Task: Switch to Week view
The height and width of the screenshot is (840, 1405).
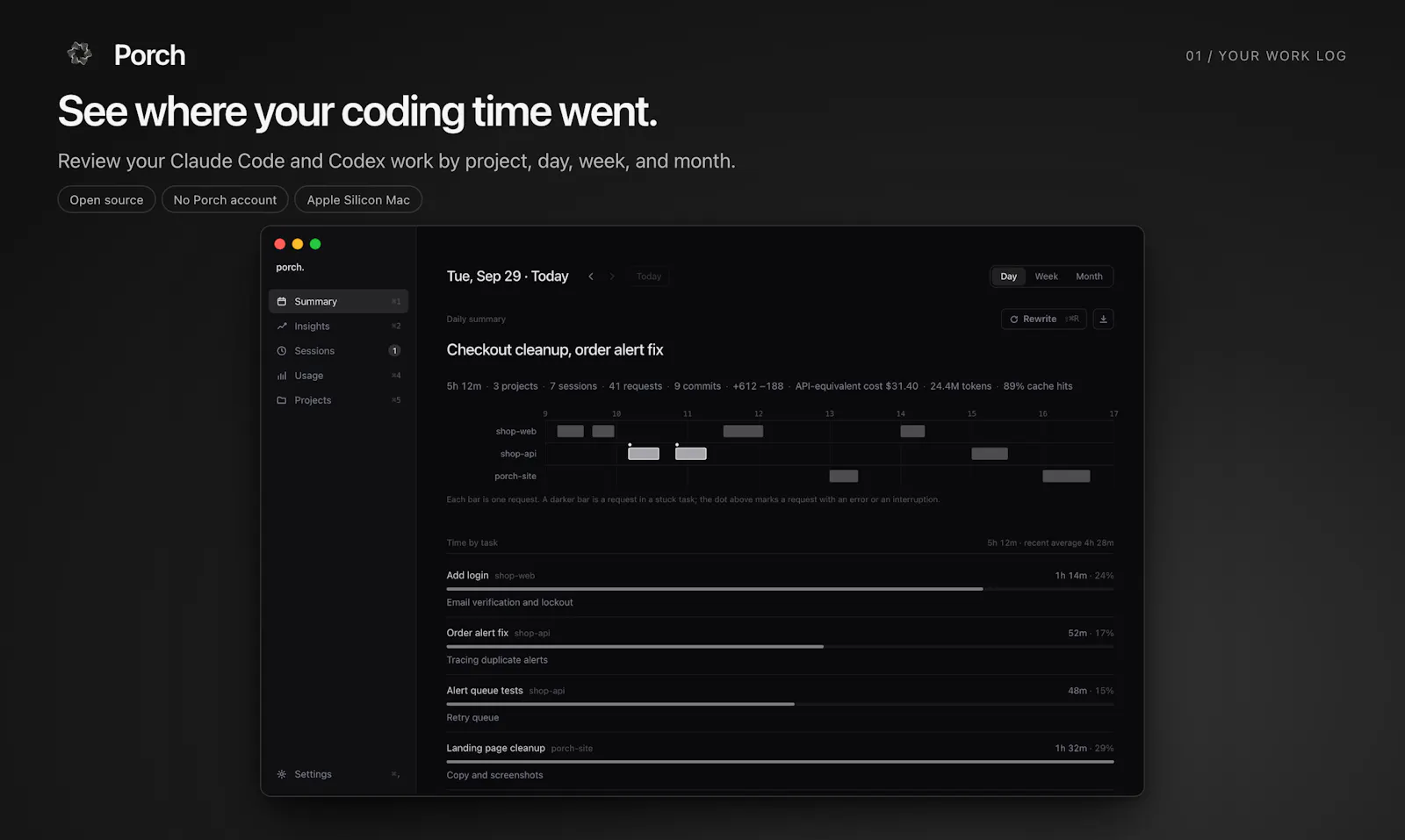Action: [x=1046, y=276]
